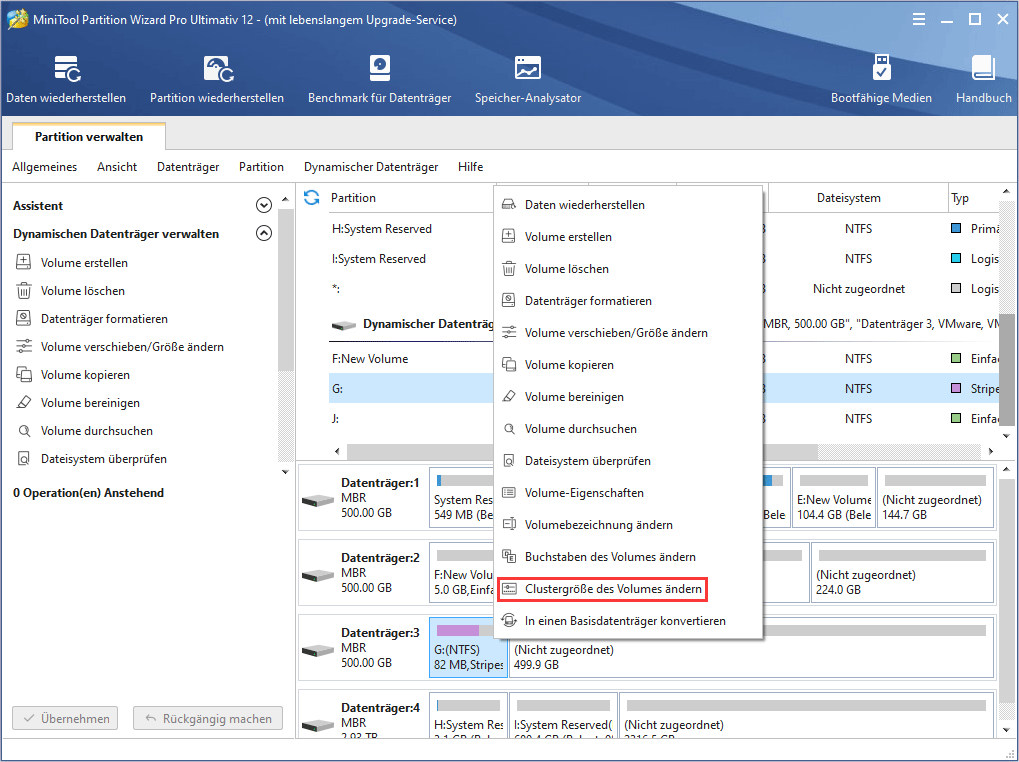1019x762 pixels.
Task: Click the purple Stripe type color square
Action: [956, 388]
